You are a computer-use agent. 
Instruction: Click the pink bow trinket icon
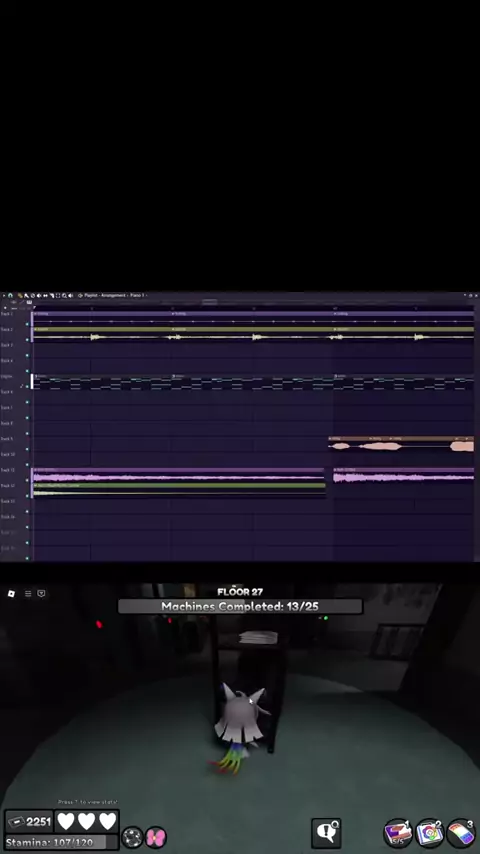pyautogui.click(x=156, y=837)
